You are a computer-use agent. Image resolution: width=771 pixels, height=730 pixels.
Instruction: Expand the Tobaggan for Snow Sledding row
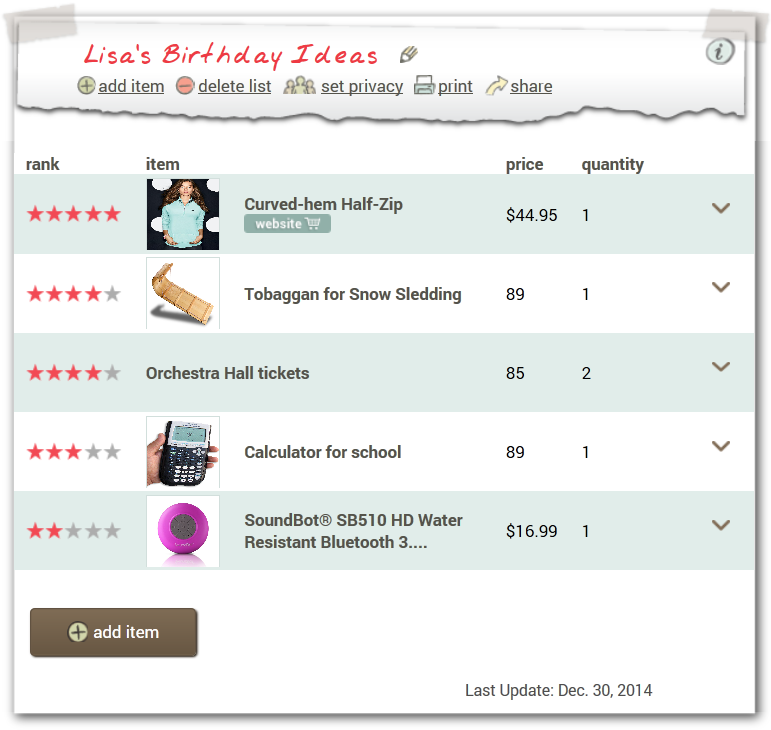[721, 287]
